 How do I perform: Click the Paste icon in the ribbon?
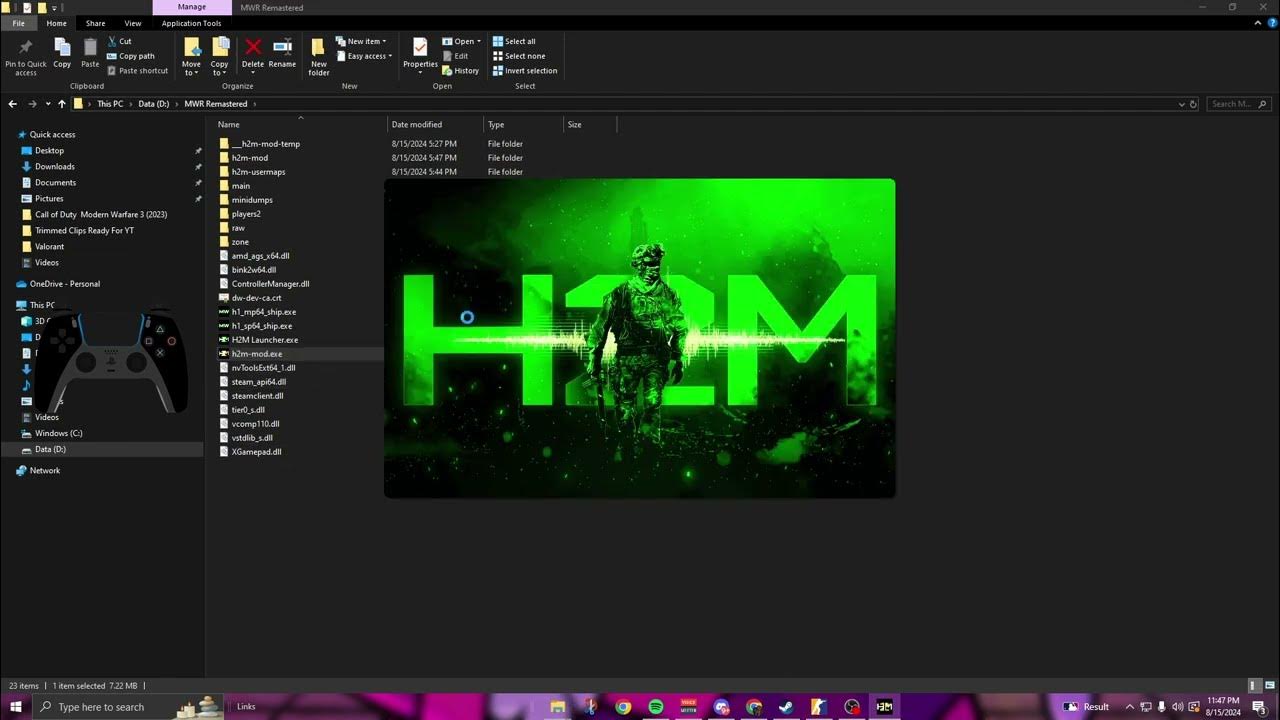(x=90, y=47)
